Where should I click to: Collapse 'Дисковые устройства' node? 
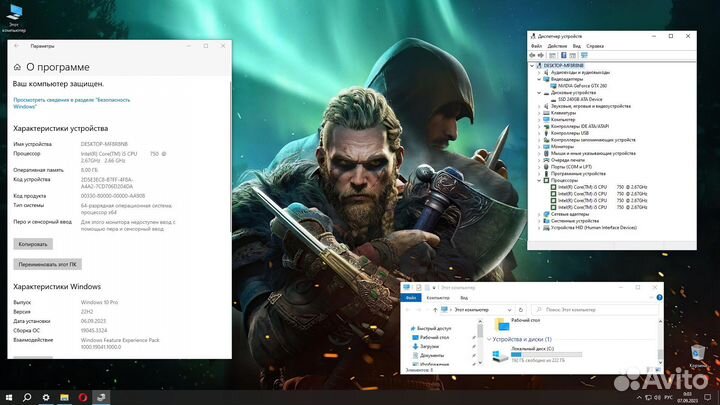pos(539,93)
